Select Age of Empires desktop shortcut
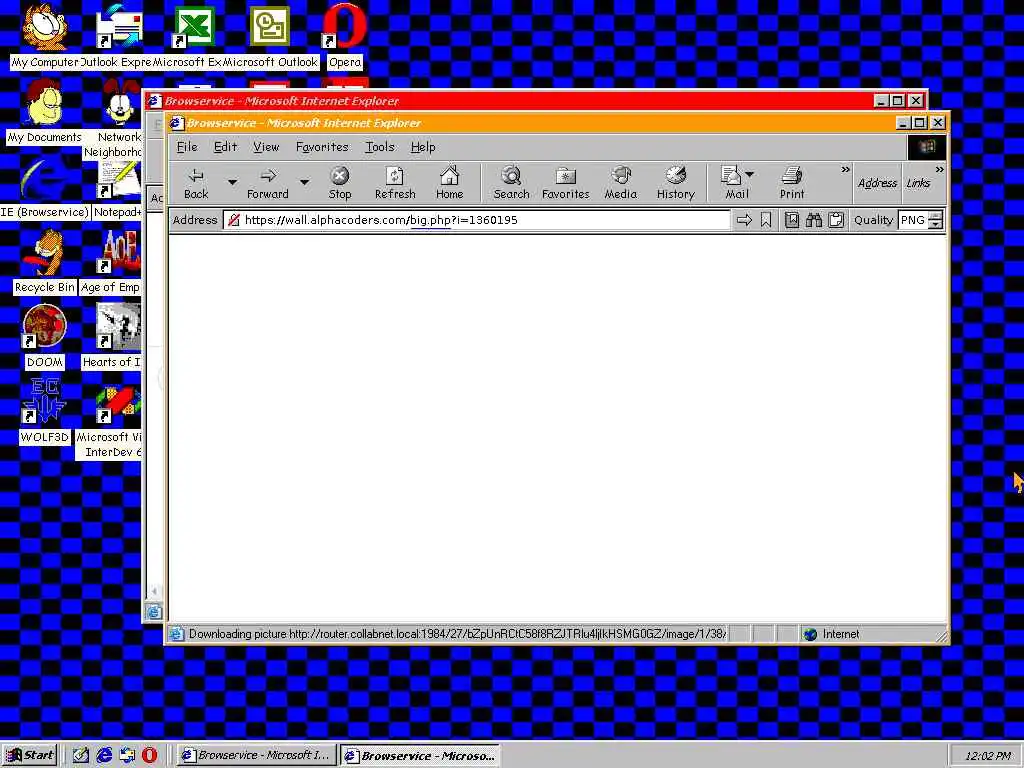 point(111,263)
